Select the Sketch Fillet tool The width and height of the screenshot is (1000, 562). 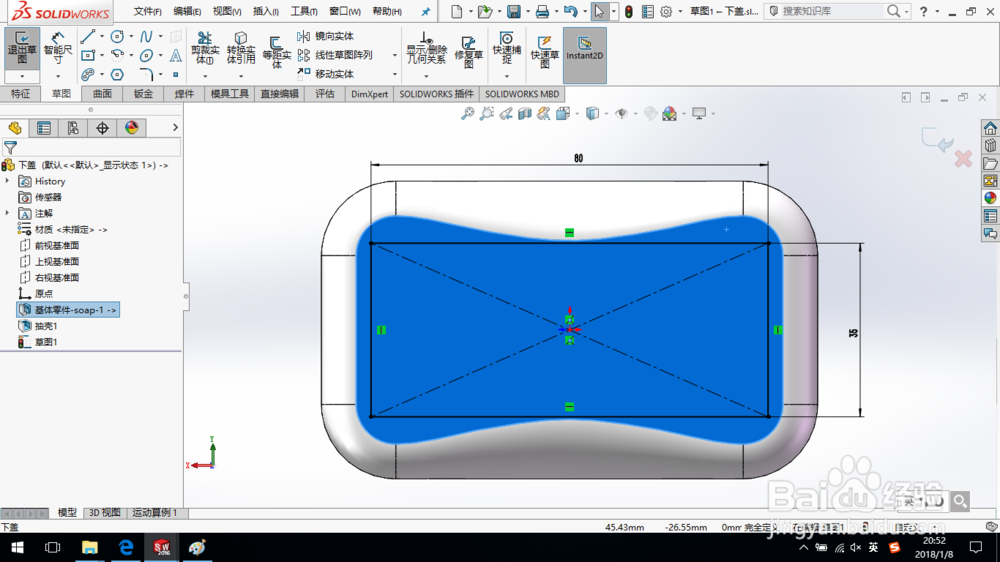pos(146,75)
